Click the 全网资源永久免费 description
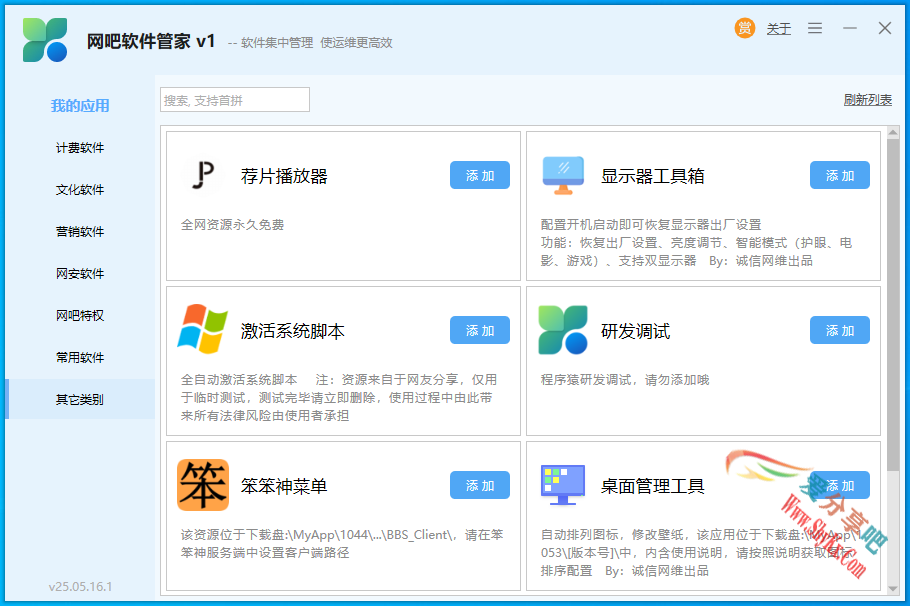910x606 pixels. (233, 225)
